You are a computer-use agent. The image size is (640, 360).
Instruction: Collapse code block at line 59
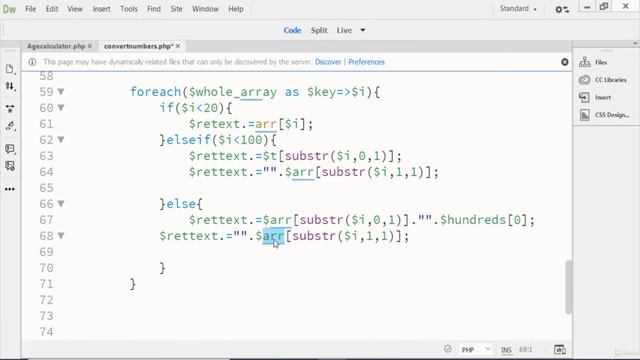coord(61,92)
